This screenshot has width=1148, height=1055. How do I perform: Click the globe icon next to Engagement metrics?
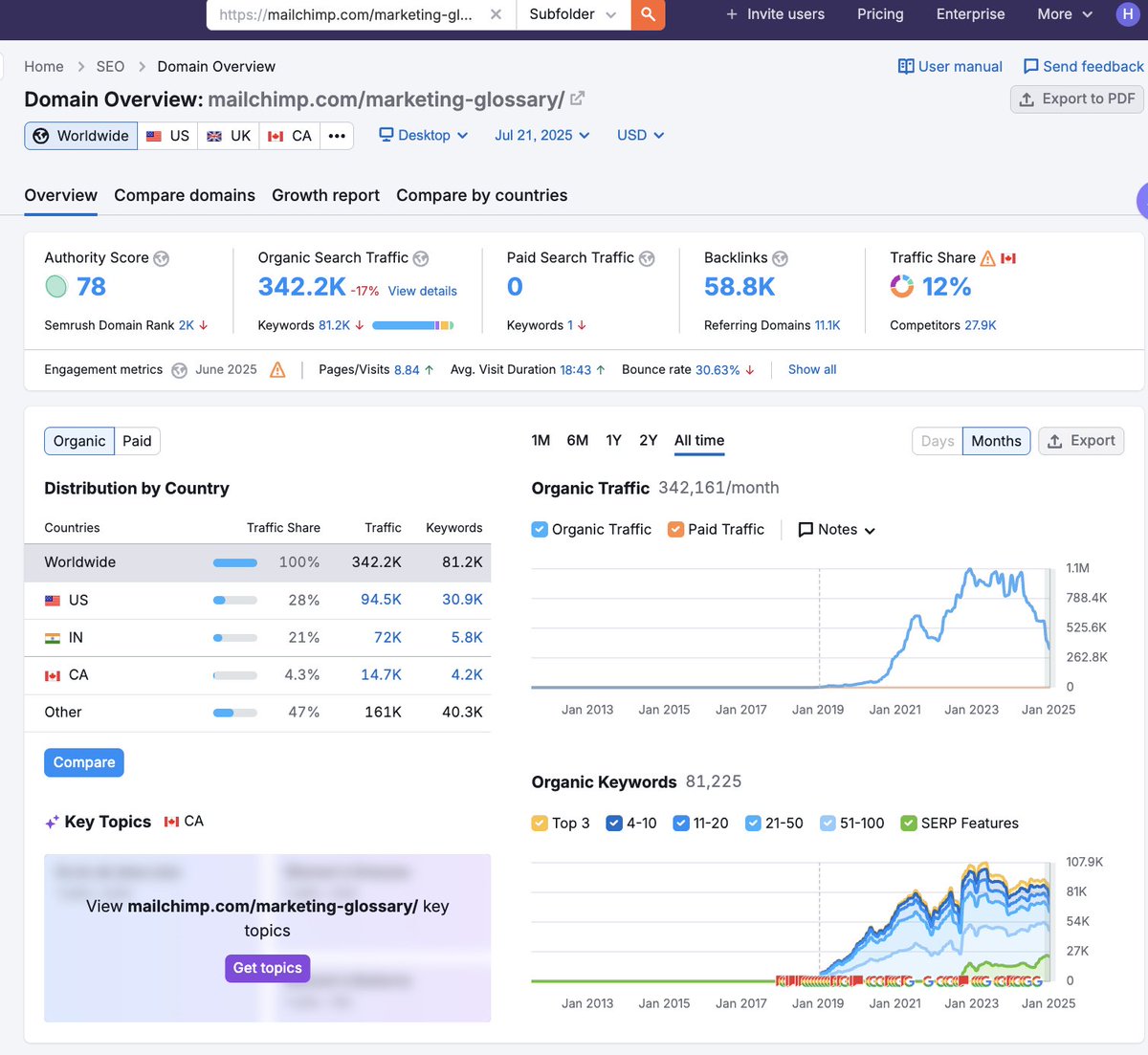click(x=179, y=370)
